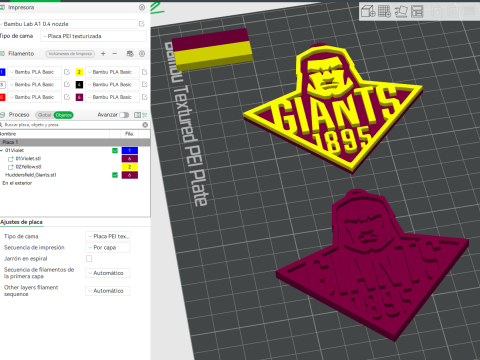Switch process view to Global

44,115
